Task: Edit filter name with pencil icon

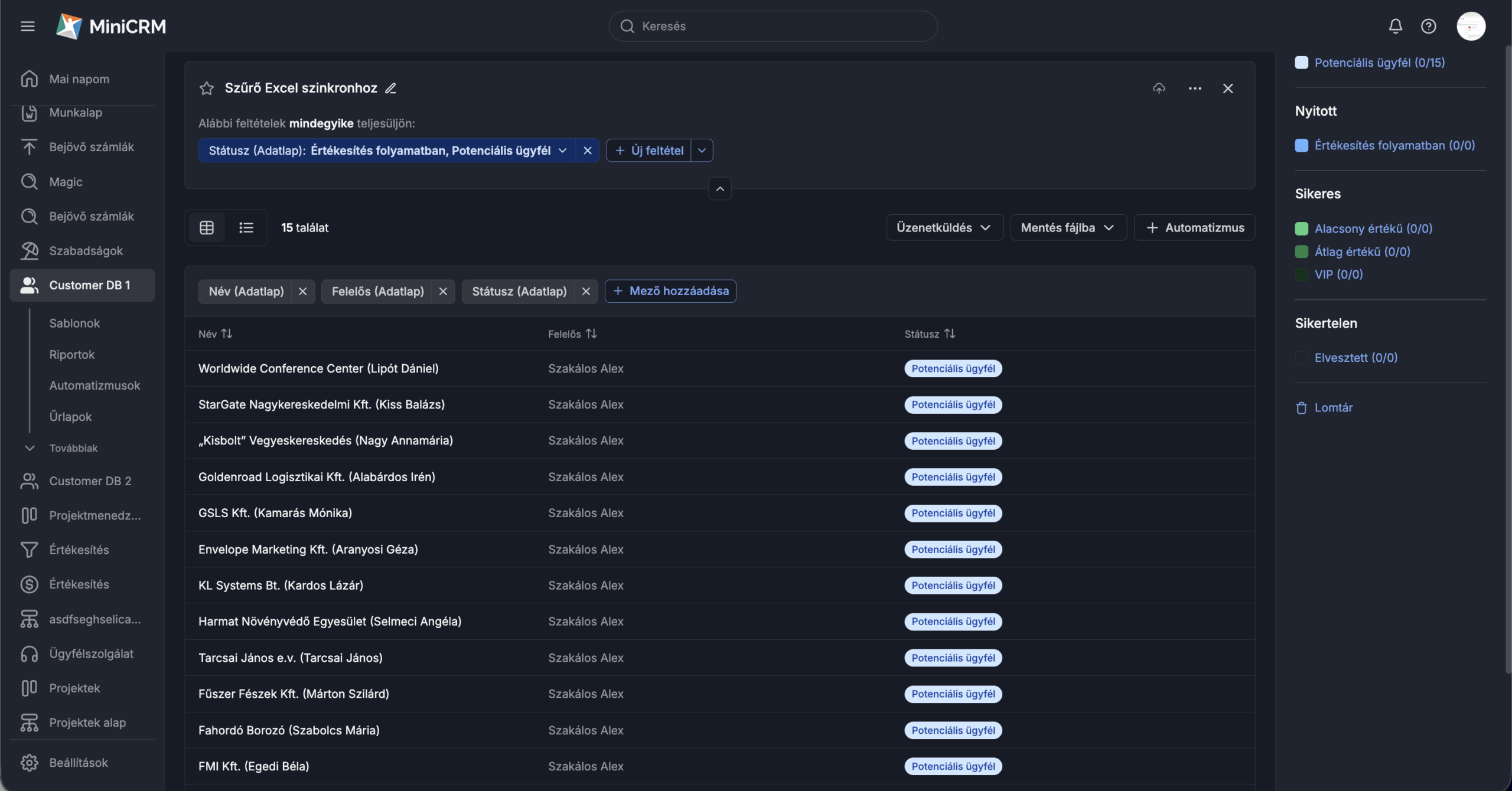Action: 390,89
